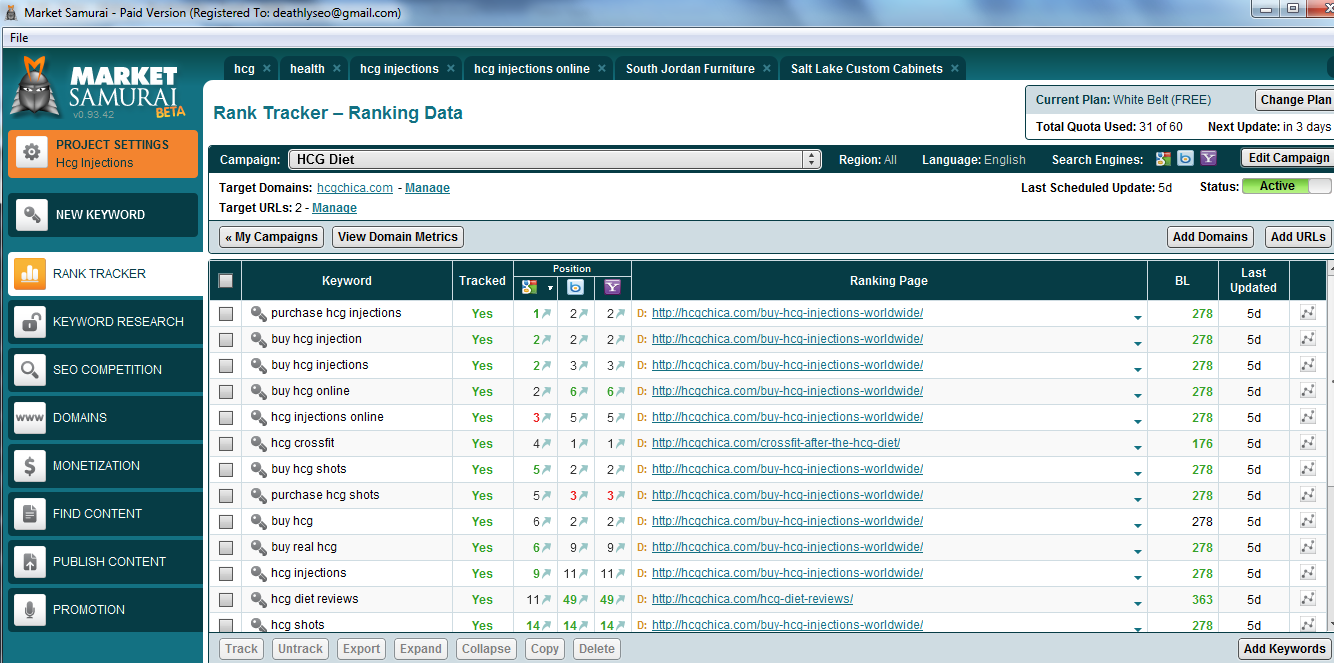Viewport: 1334px width, 663px height.
Task: Select the Rank Tracker chart icon
Action: pos(30,273)
